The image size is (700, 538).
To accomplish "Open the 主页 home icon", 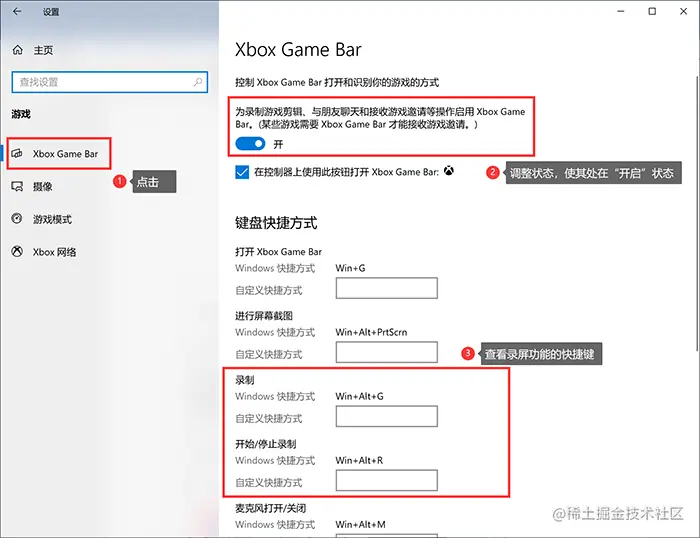I will tap(17, 50).
